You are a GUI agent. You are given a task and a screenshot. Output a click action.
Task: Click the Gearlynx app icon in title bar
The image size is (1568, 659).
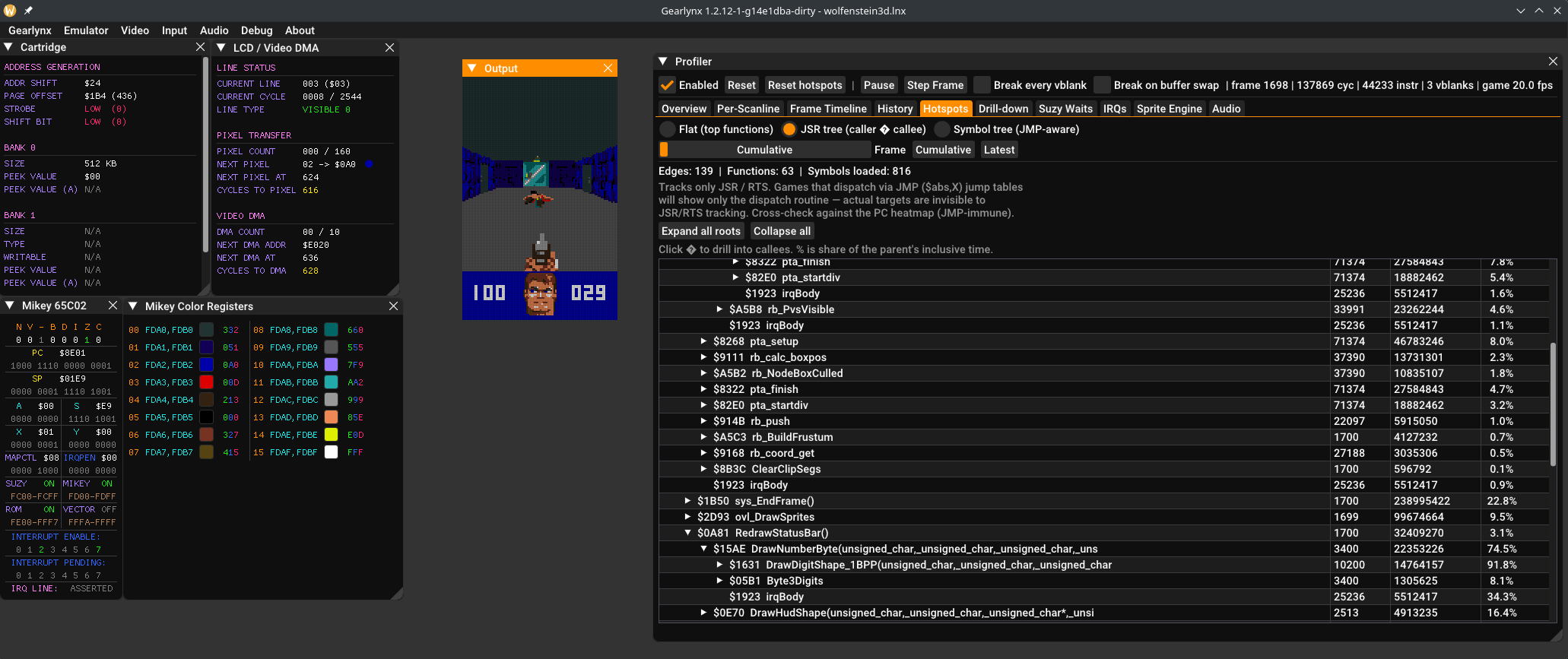click(10, 11)
